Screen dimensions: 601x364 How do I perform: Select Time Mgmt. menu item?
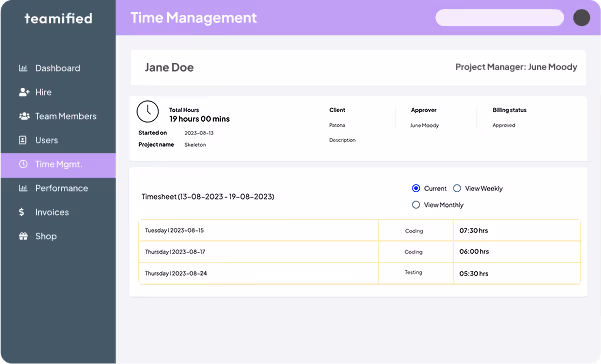[58, 165]
